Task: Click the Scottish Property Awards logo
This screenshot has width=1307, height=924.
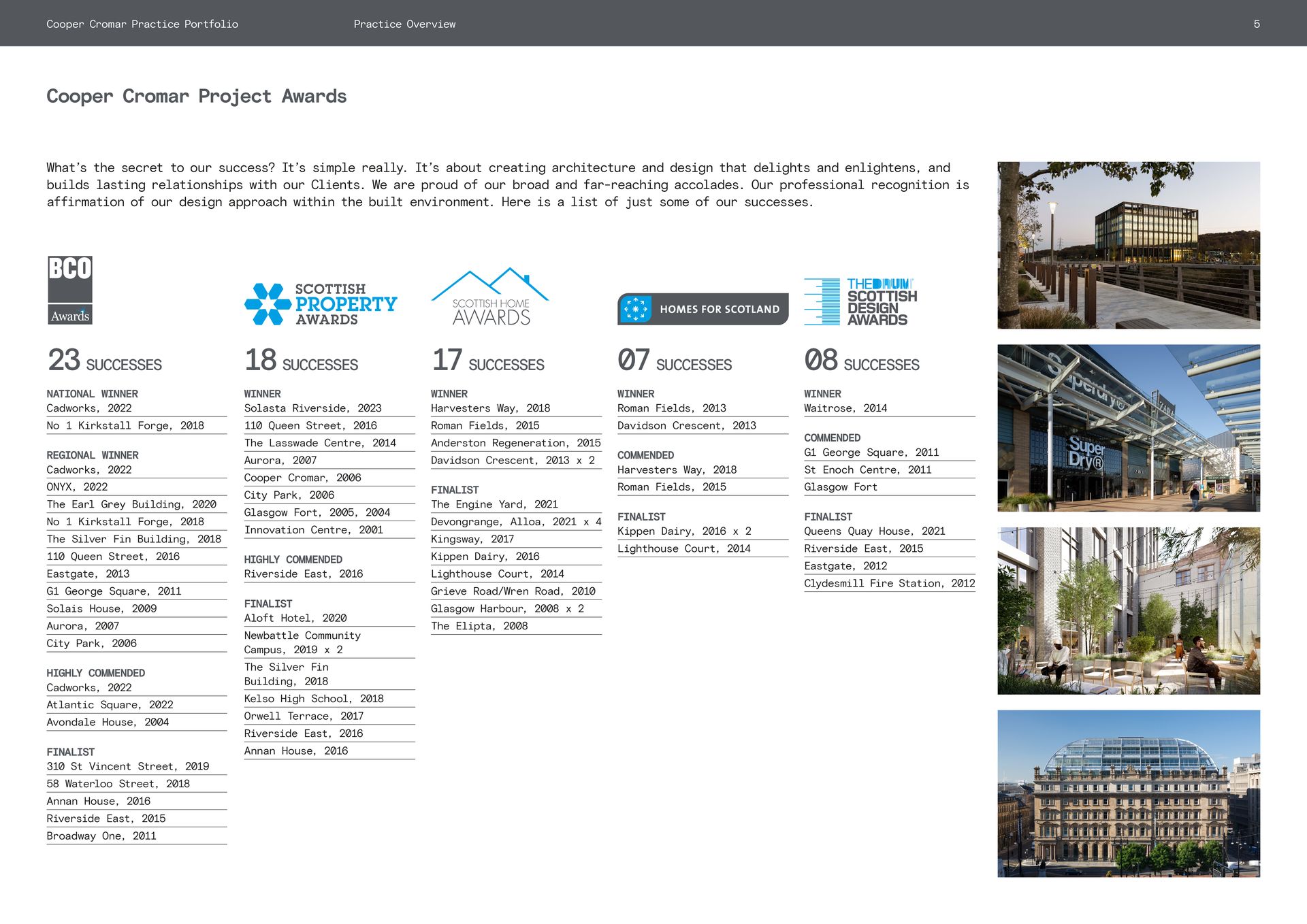Action: tap(321, 303)
